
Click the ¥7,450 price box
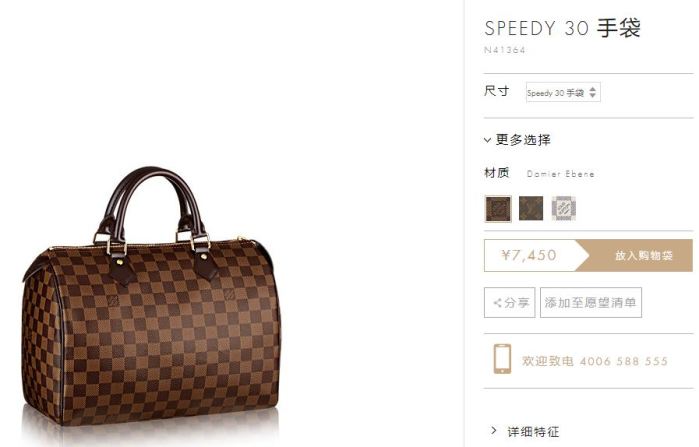pos(530,255)
